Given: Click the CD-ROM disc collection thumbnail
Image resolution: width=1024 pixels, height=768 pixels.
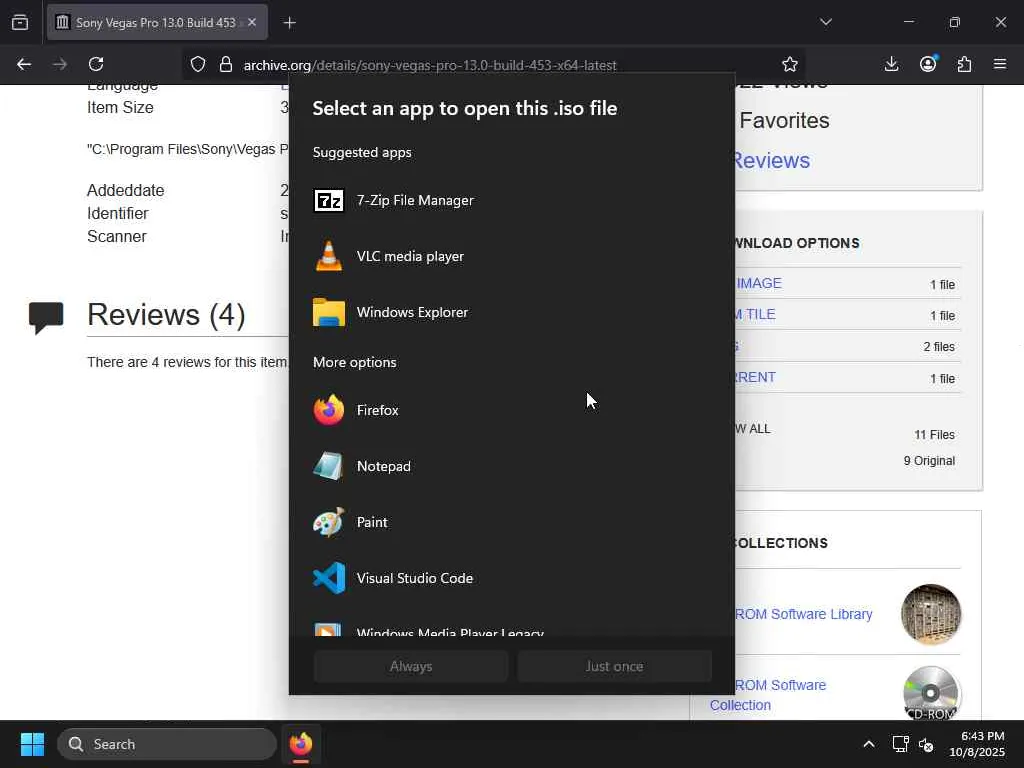Looking at the screenshot, I should [x=931, y=694].
